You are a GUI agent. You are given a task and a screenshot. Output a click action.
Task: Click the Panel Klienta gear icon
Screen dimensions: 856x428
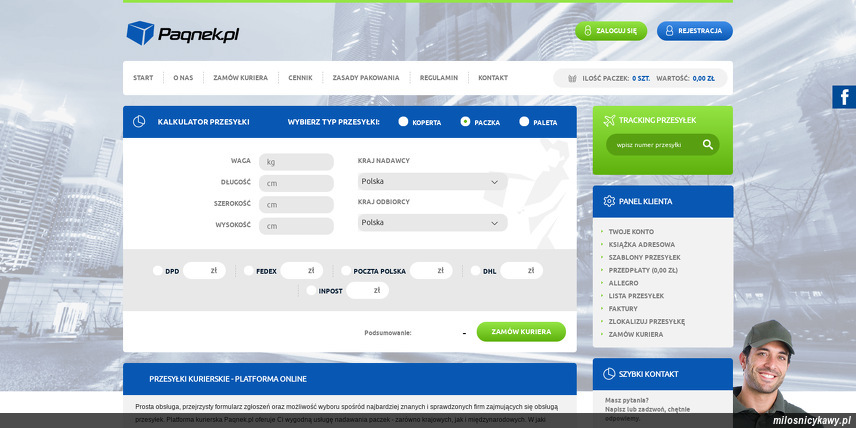coord(609,201)
